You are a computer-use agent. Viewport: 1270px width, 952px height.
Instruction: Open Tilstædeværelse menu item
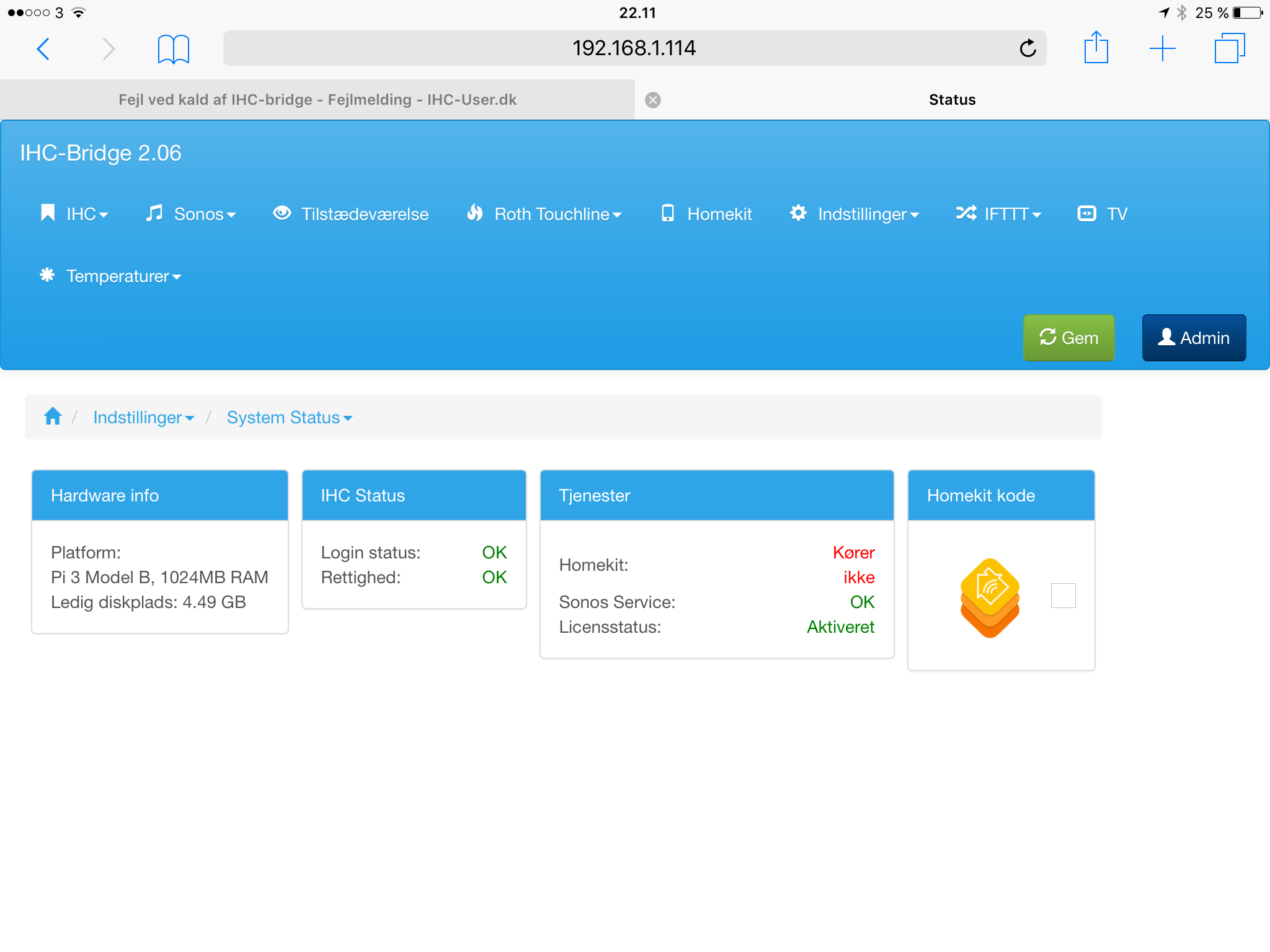[351, 214]
